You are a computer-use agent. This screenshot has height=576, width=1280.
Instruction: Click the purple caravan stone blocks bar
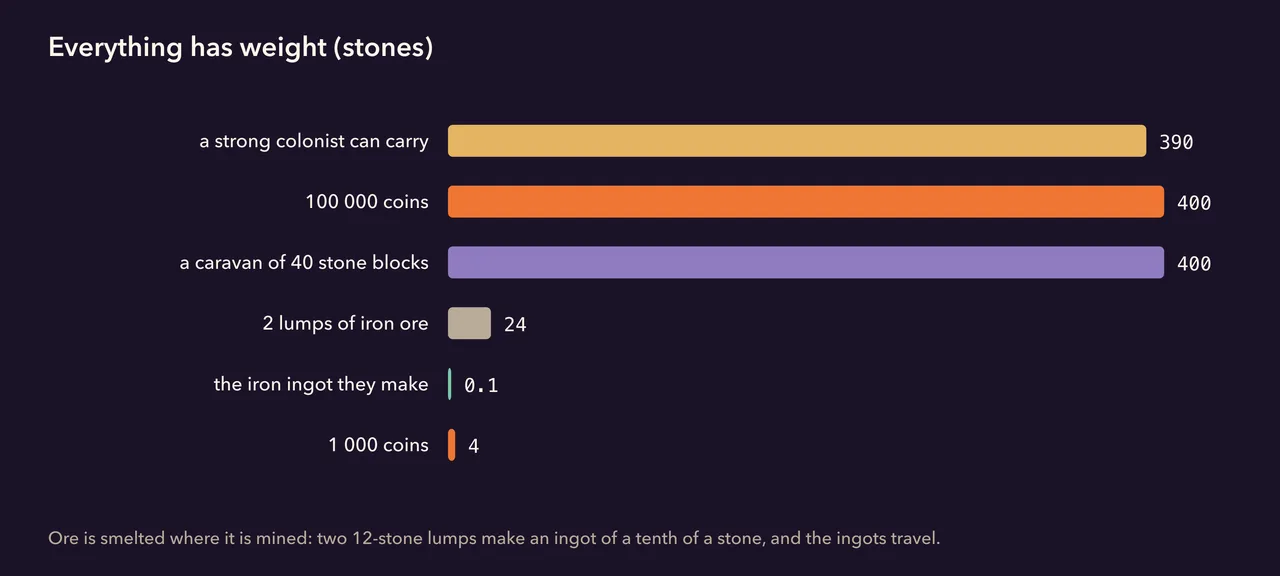click(806, 263)
